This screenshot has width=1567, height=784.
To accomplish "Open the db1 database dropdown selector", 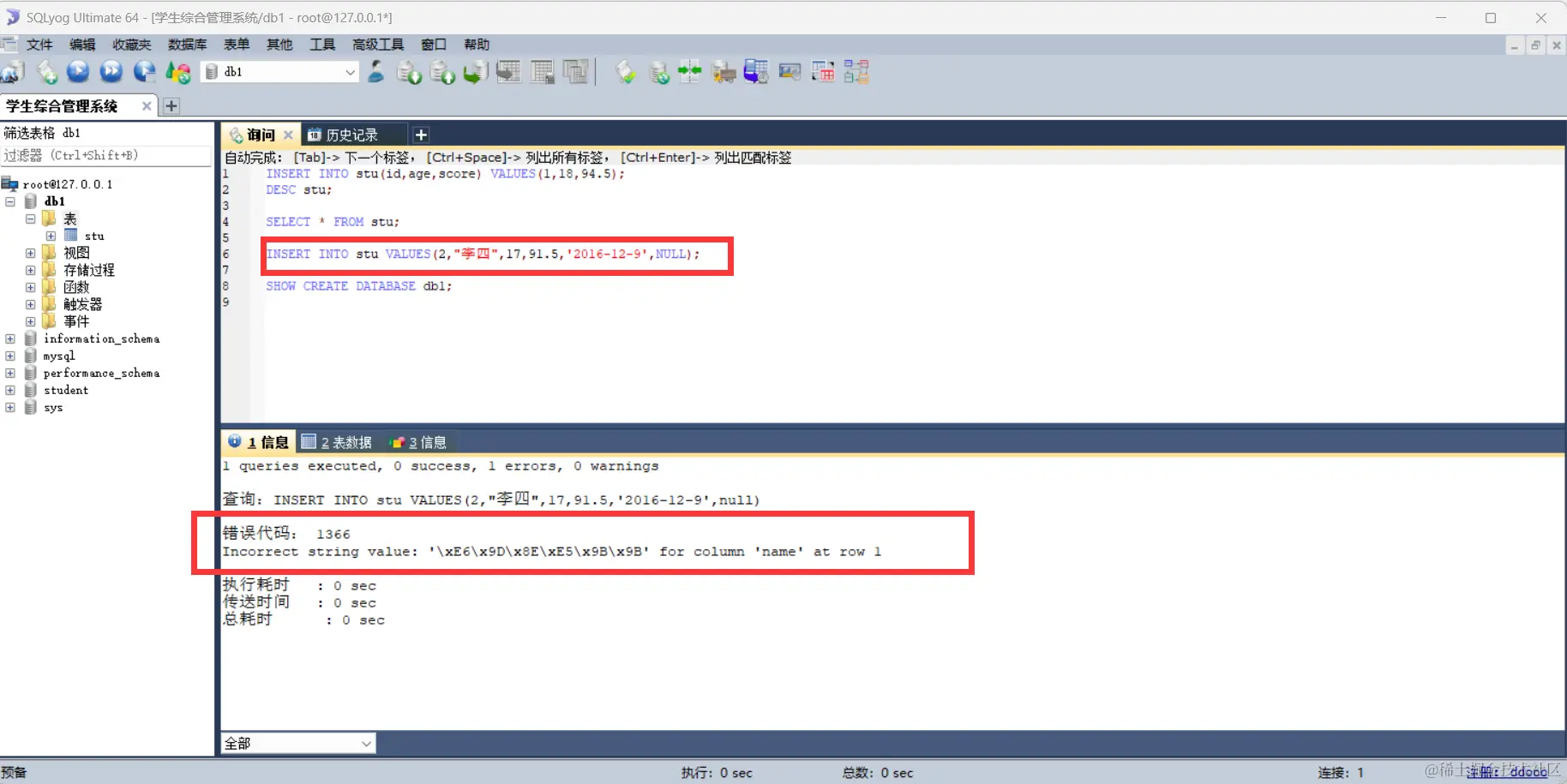I will pyautogui.click(x=350, y=72).
